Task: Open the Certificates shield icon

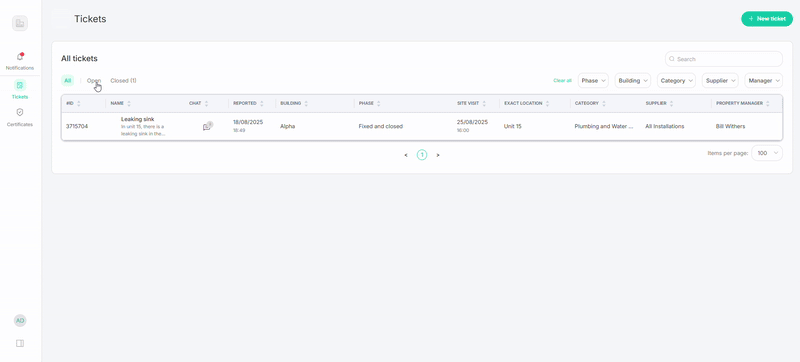Action: (20, 112)
